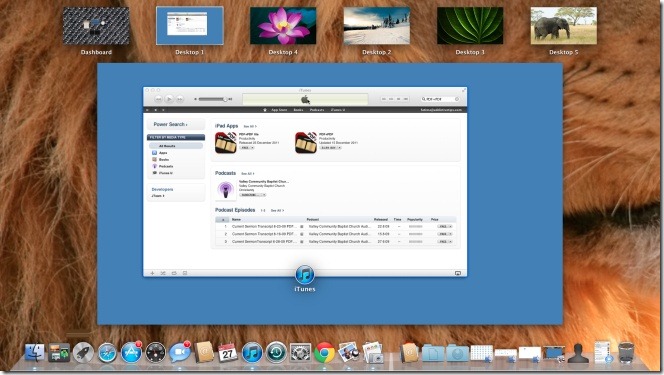Filter results by Podcasts in sidebar
The width and height of the screenshot is (664, 375).
pyautogui.click(x=166, y=166)
